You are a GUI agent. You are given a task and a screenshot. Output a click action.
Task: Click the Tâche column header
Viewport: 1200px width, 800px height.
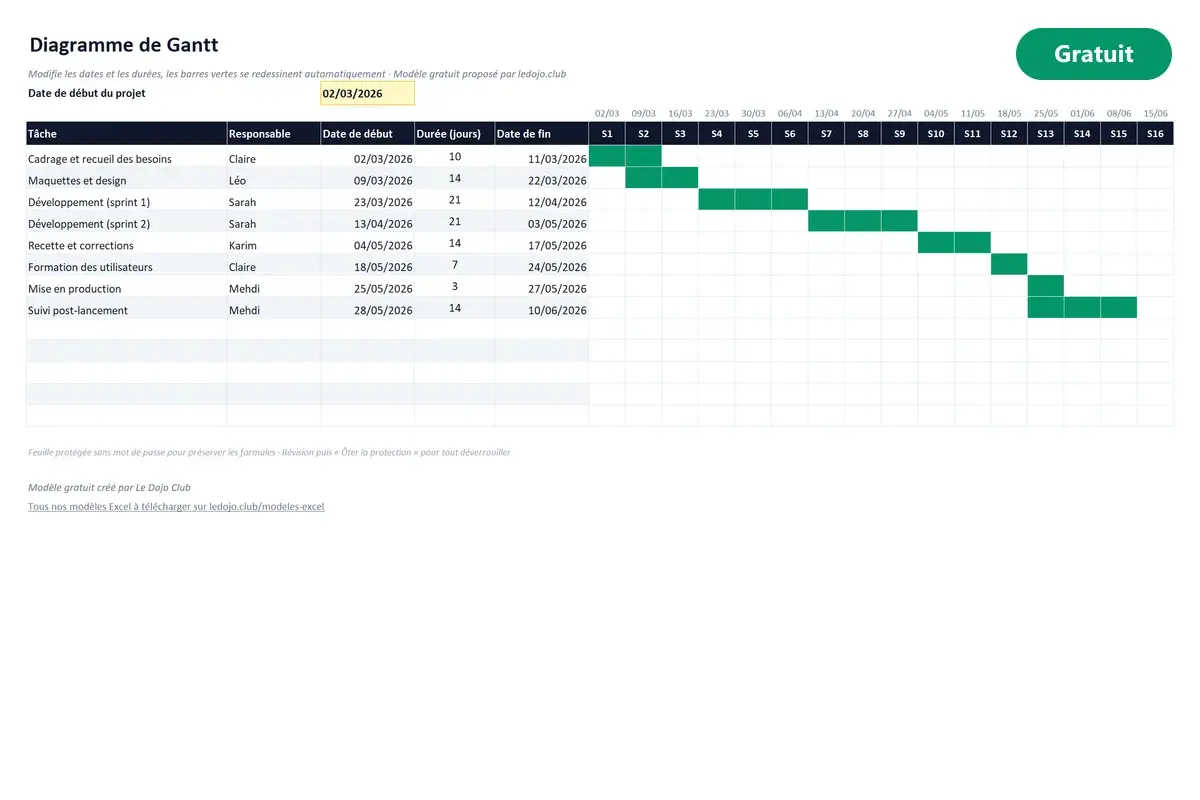click(127, 133)
